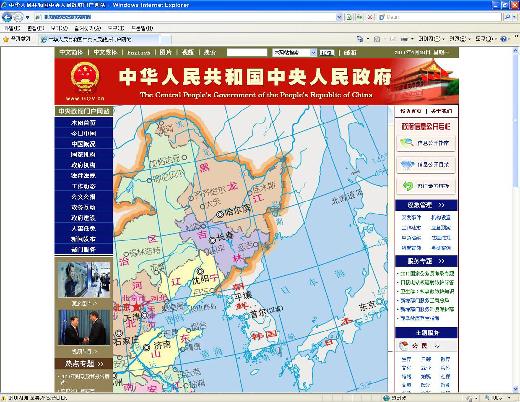Open the View menu in the menu bar
This screenshot has height=402, width=520.
pyautogui.click(x=59, y=28)
